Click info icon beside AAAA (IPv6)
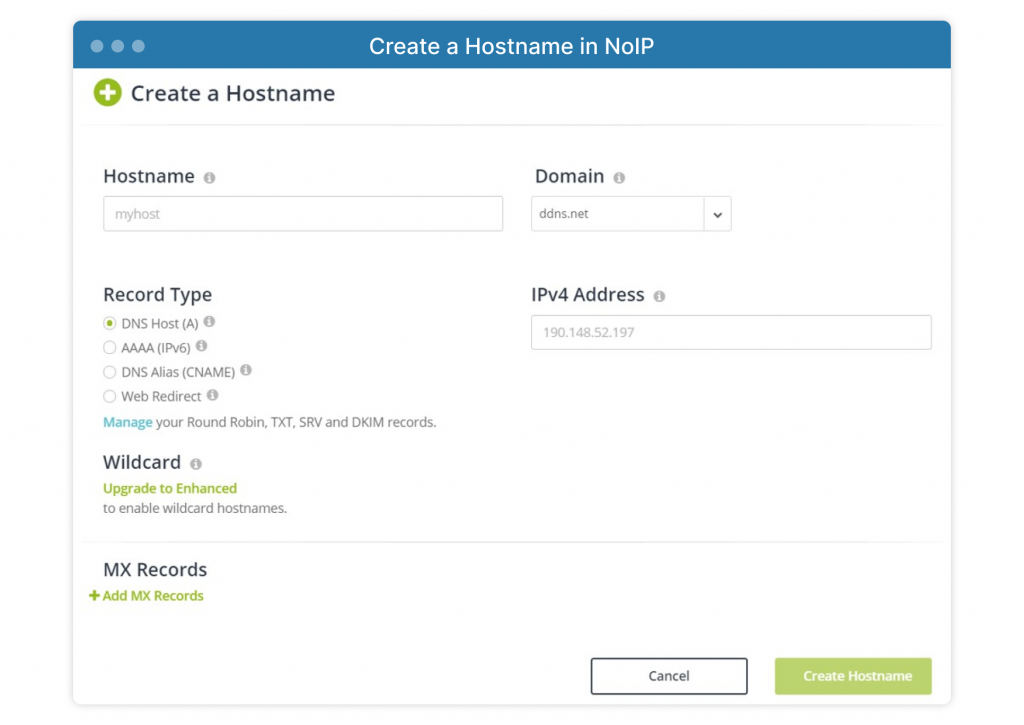The height and width of the screenshot is (725, 1024). click(201, 346)
